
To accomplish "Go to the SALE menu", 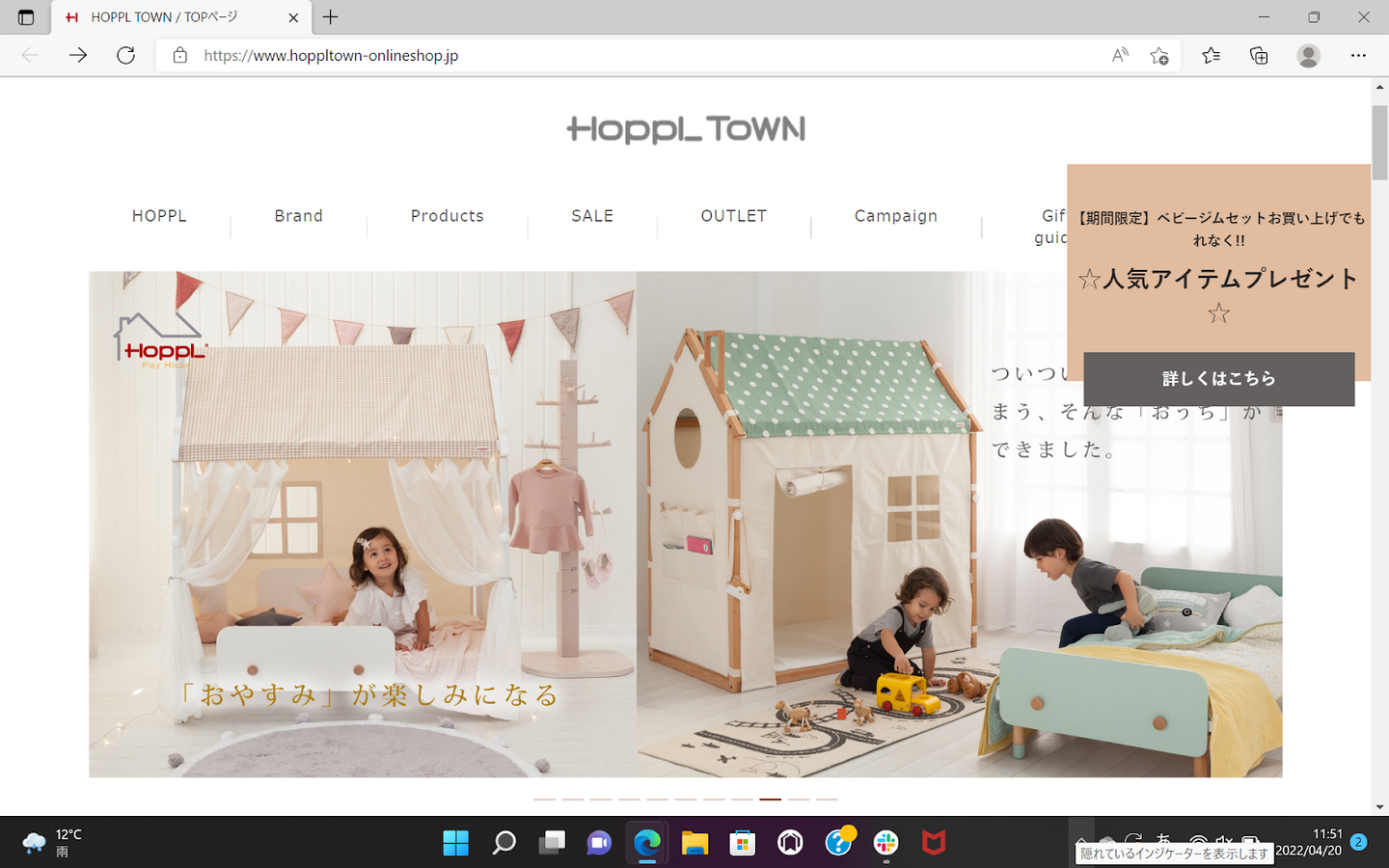I will (x=592, y=216).
